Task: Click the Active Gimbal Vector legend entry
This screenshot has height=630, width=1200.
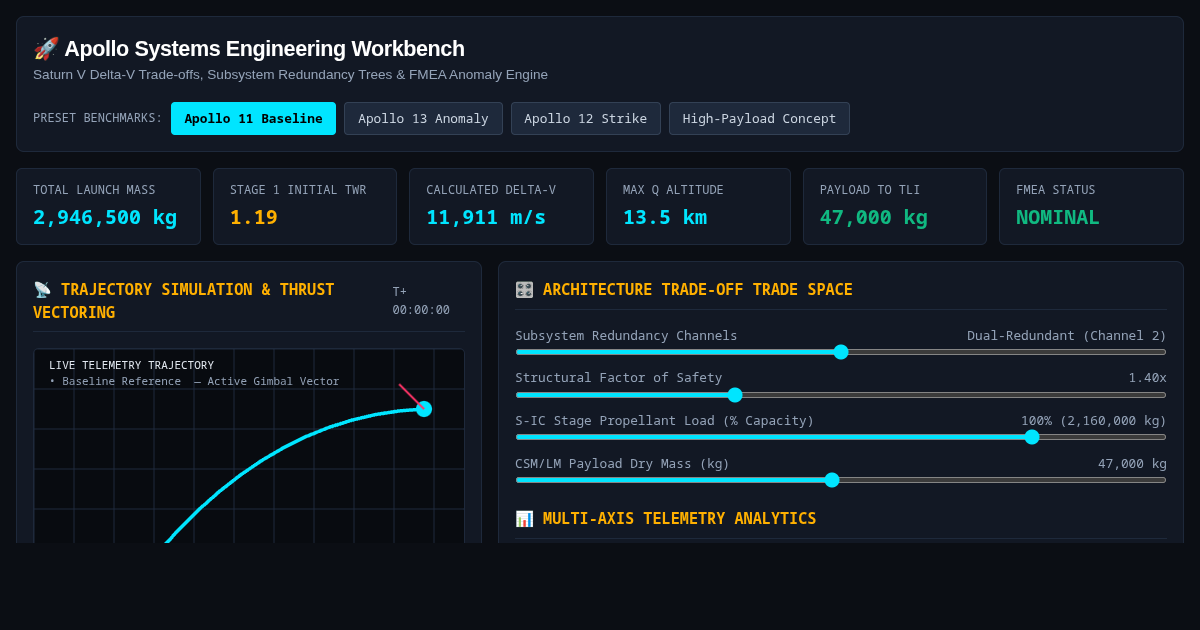Action: coord(266,381)
